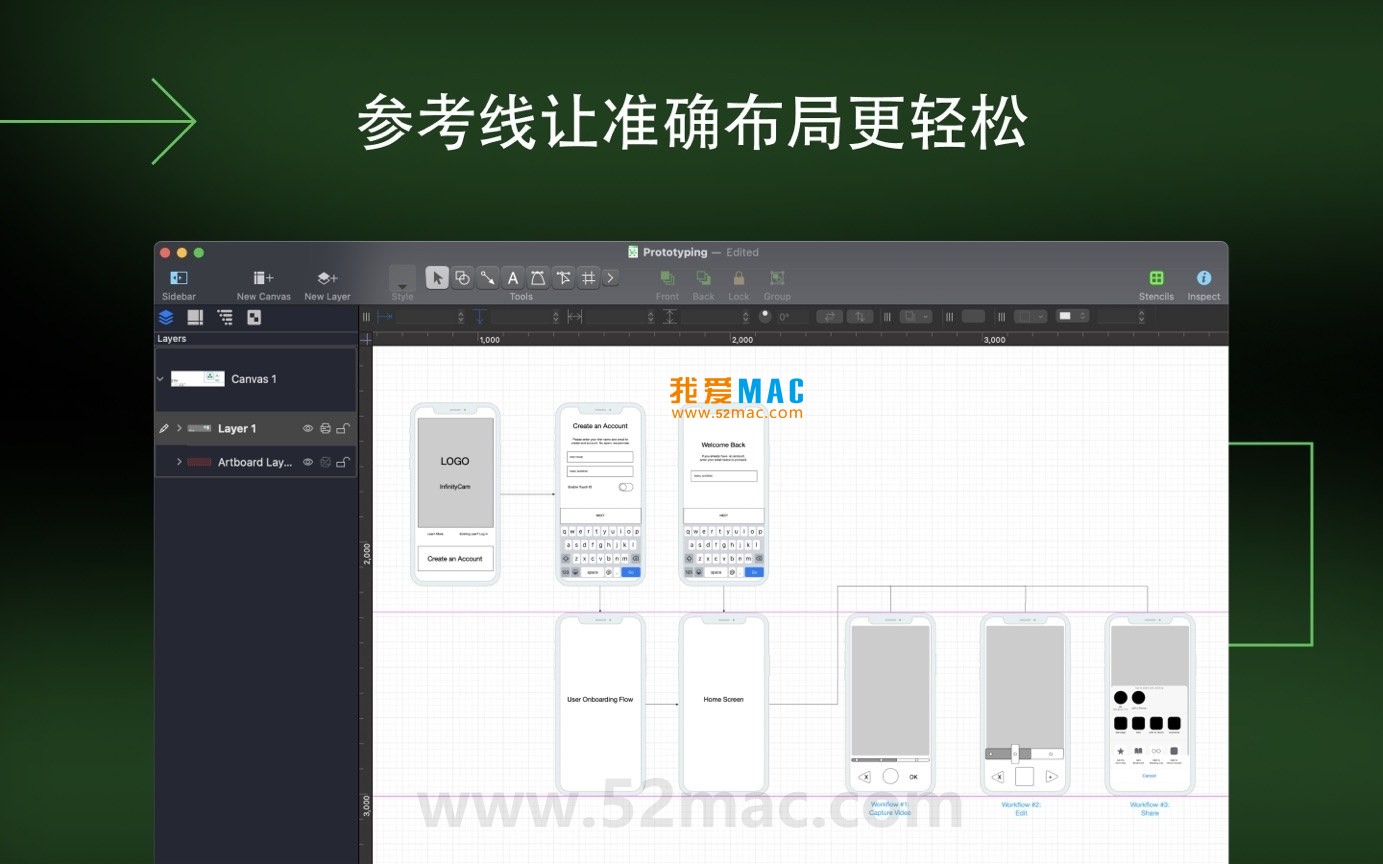
Task: Click the Front arrange button
Action: [667, 280]
